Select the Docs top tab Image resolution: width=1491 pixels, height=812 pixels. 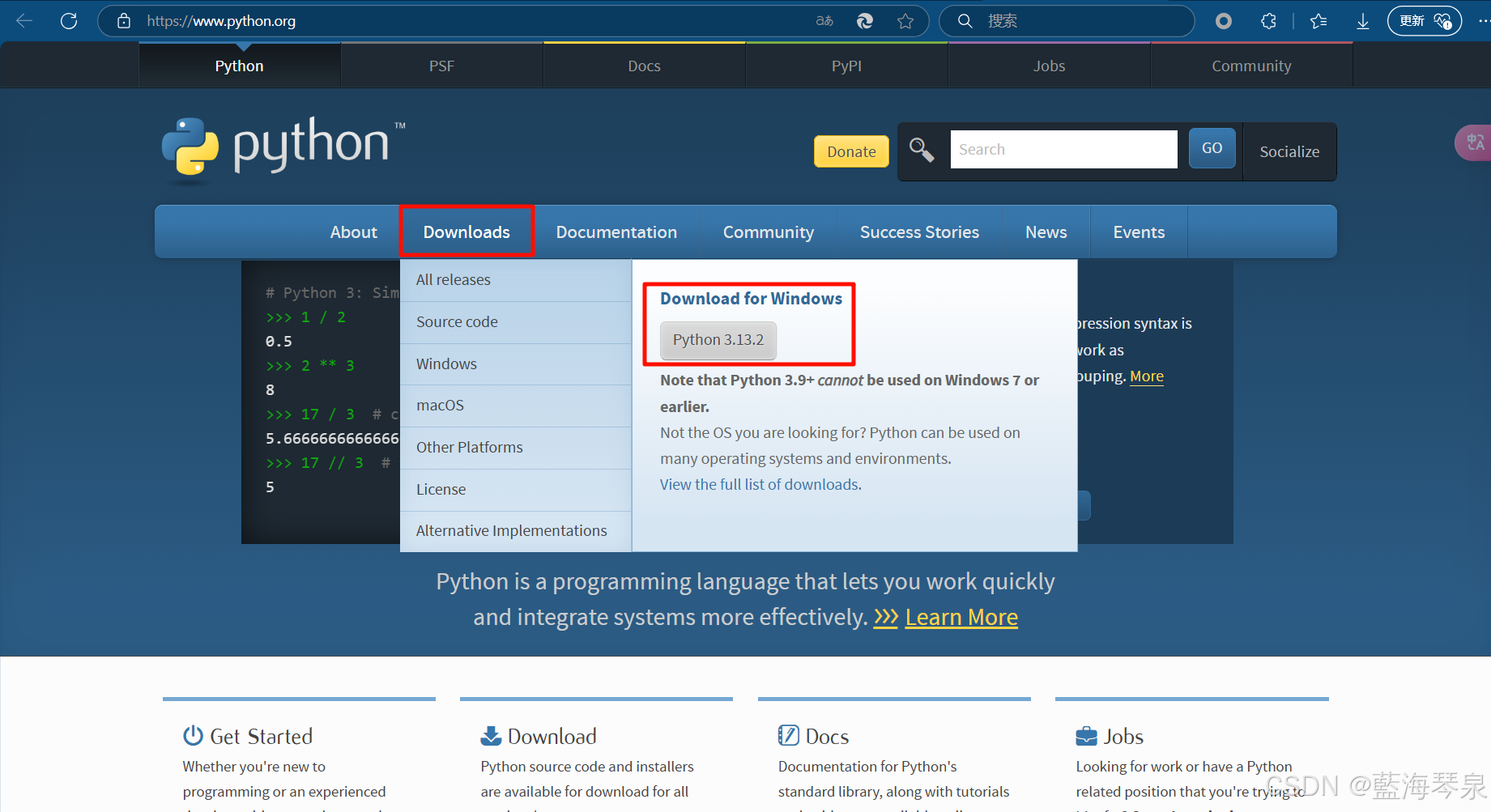645,66
